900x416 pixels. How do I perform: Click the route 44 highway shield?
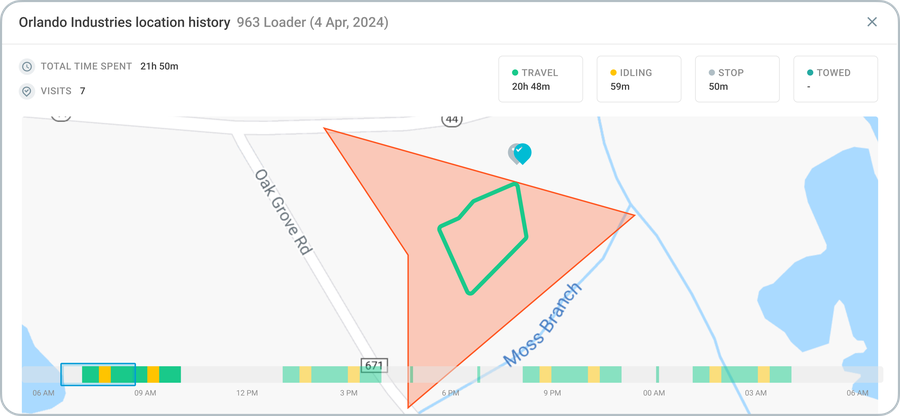pyautogui.click(x=452, y=119)
